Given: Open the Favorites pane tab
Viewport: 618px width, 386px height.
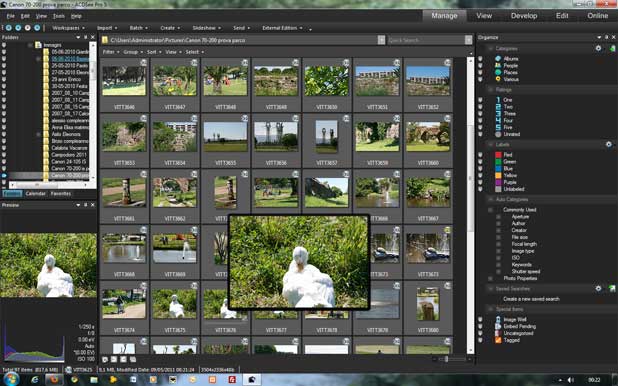Looking at the screenshot, I should pos(61,194).
